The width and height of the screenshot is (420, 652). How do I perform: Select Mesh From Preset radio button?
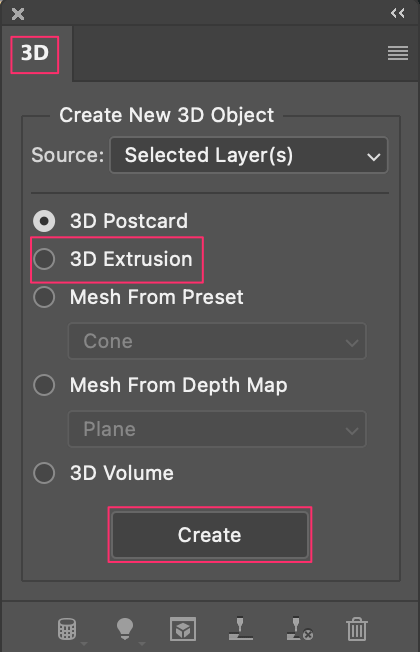pyautogui.click(x=44, y=297)
